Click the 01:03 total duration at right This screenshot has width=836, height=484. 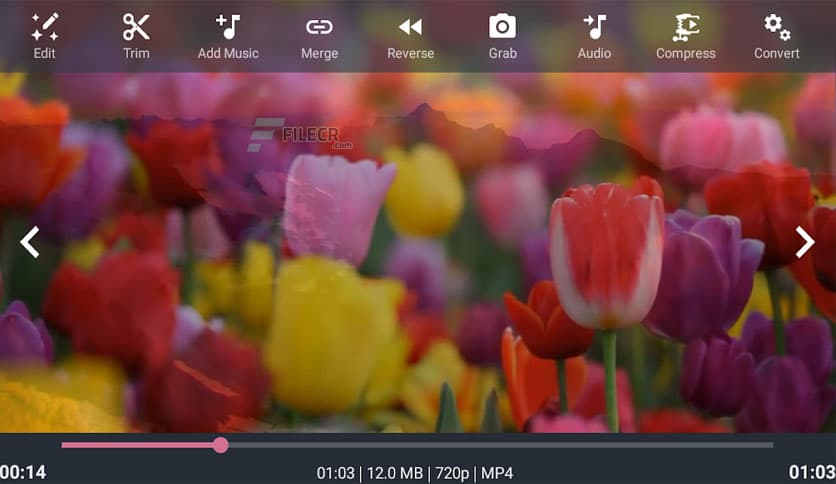click(x=812, y=472)
